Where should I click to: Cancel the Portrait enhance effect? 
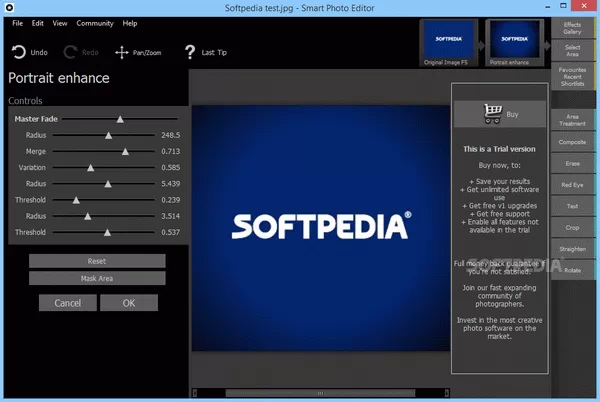coord(68,302)
